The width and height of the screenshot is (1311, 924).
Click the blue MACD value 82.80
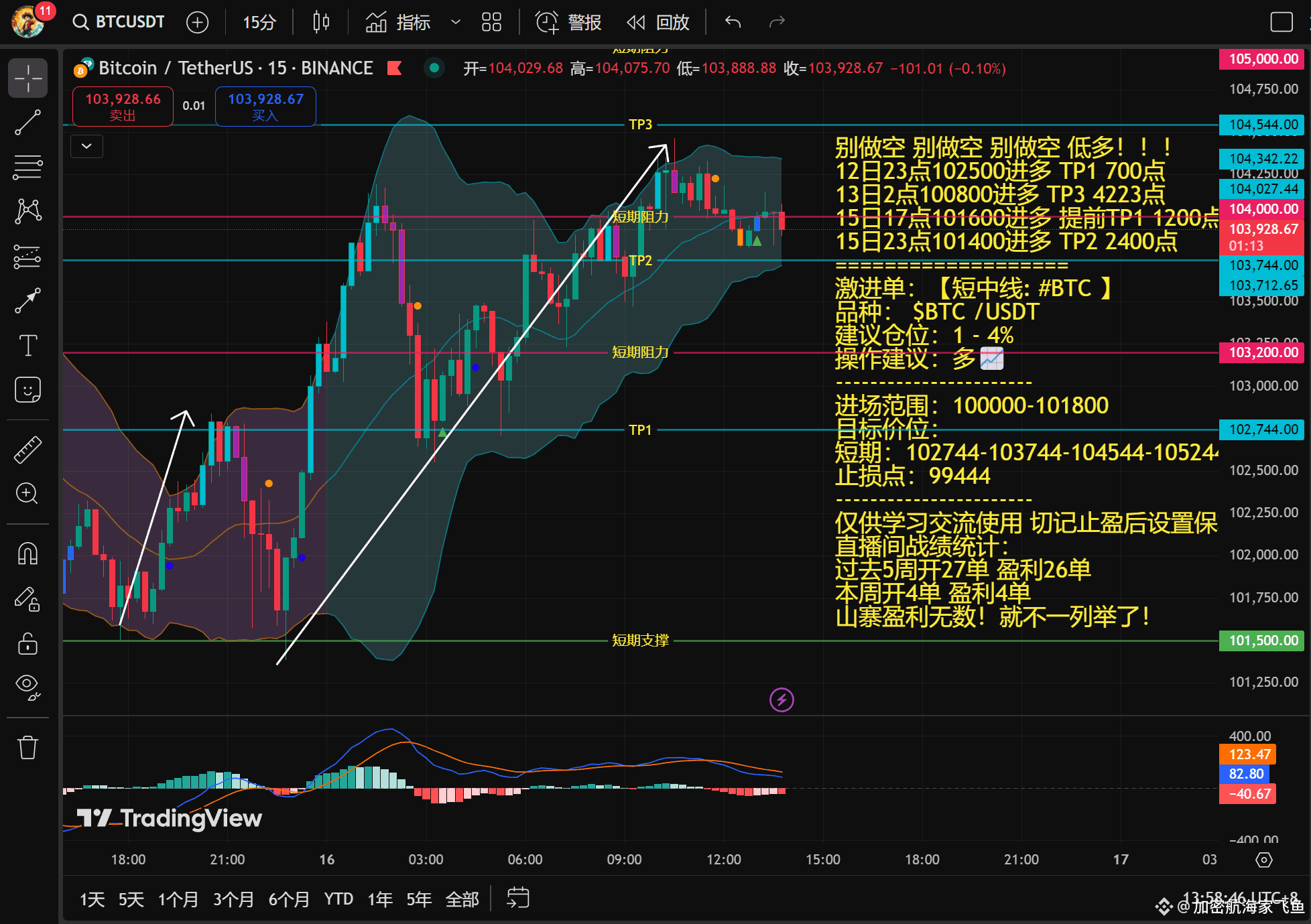pos(1245,774)
